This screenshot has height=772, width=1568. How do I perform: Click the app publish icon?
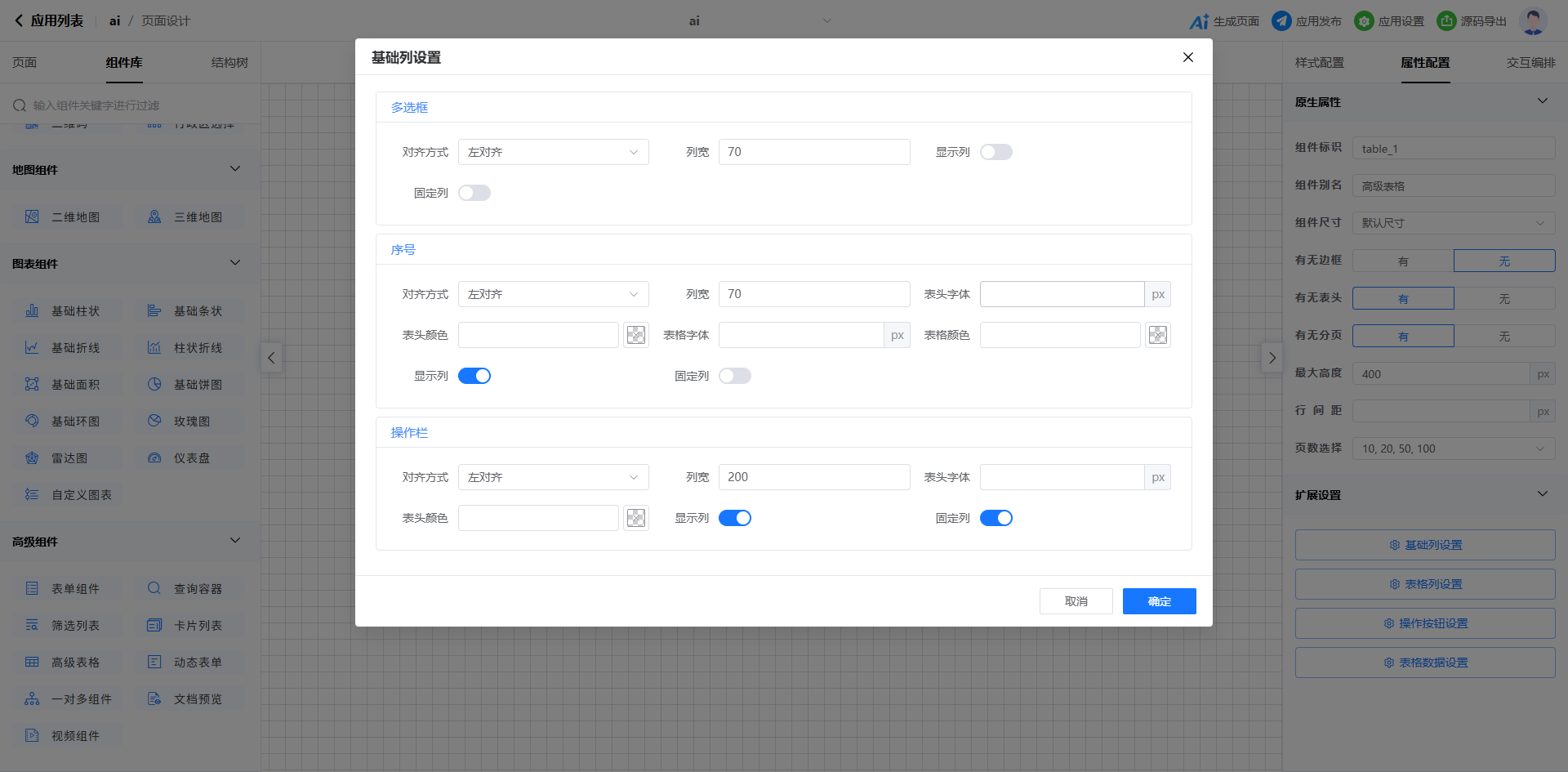pyautogui.click(x=1281, y=21)
